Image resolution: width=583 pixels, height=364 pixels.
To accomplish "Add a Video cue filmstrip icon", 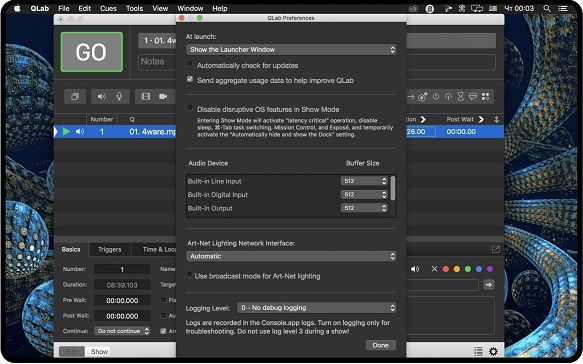I will [x=146, y=97].
